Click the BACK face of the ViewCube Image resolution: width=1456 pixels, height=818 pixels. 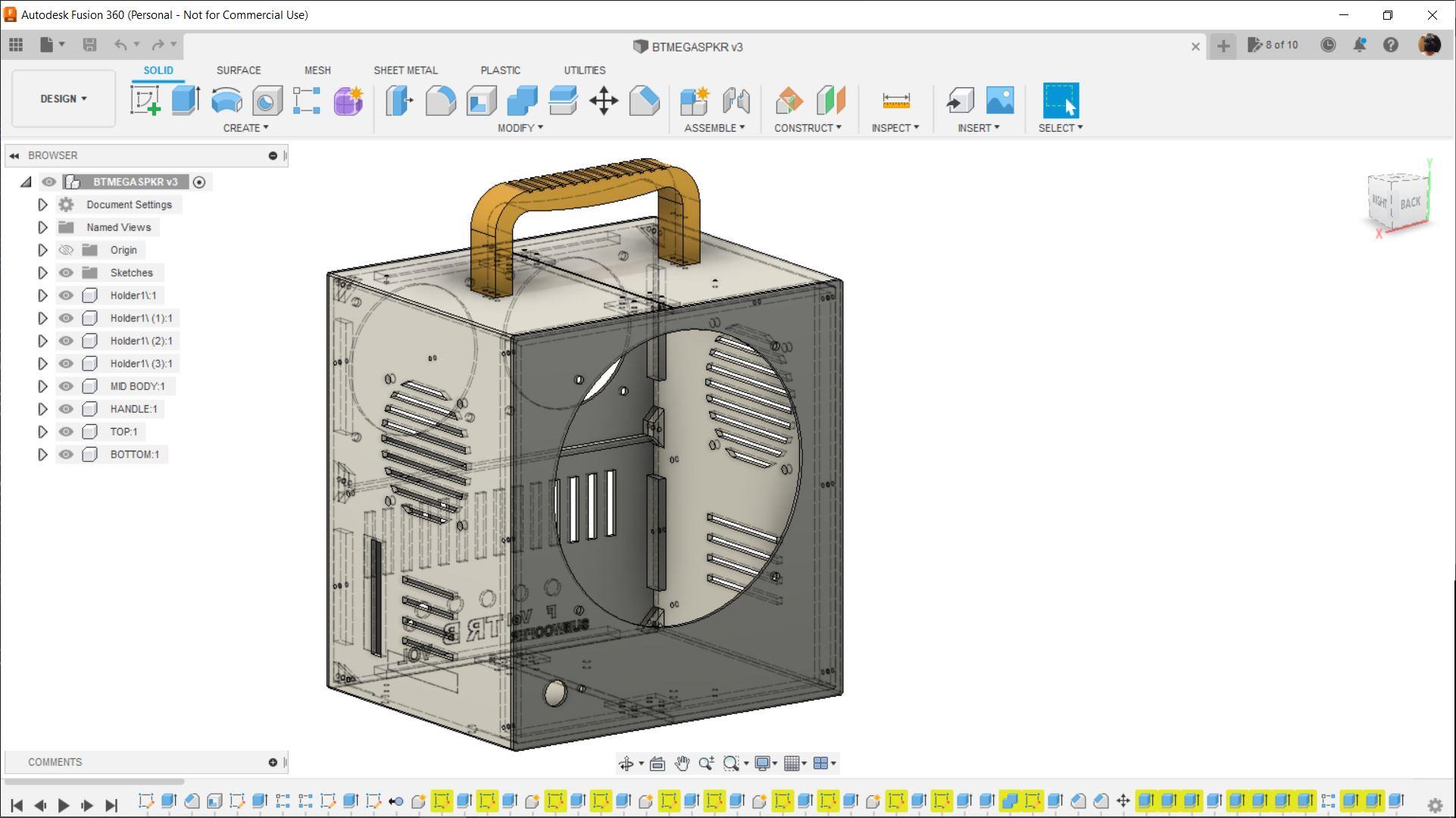1409,203
